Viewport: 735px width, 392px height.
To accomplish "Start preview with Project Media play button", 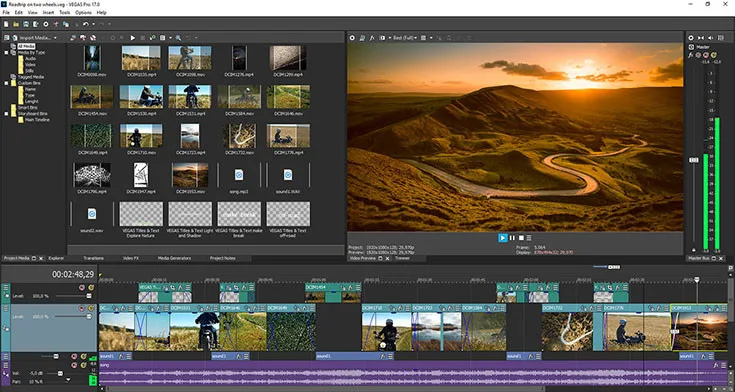I will click(133, 38).
